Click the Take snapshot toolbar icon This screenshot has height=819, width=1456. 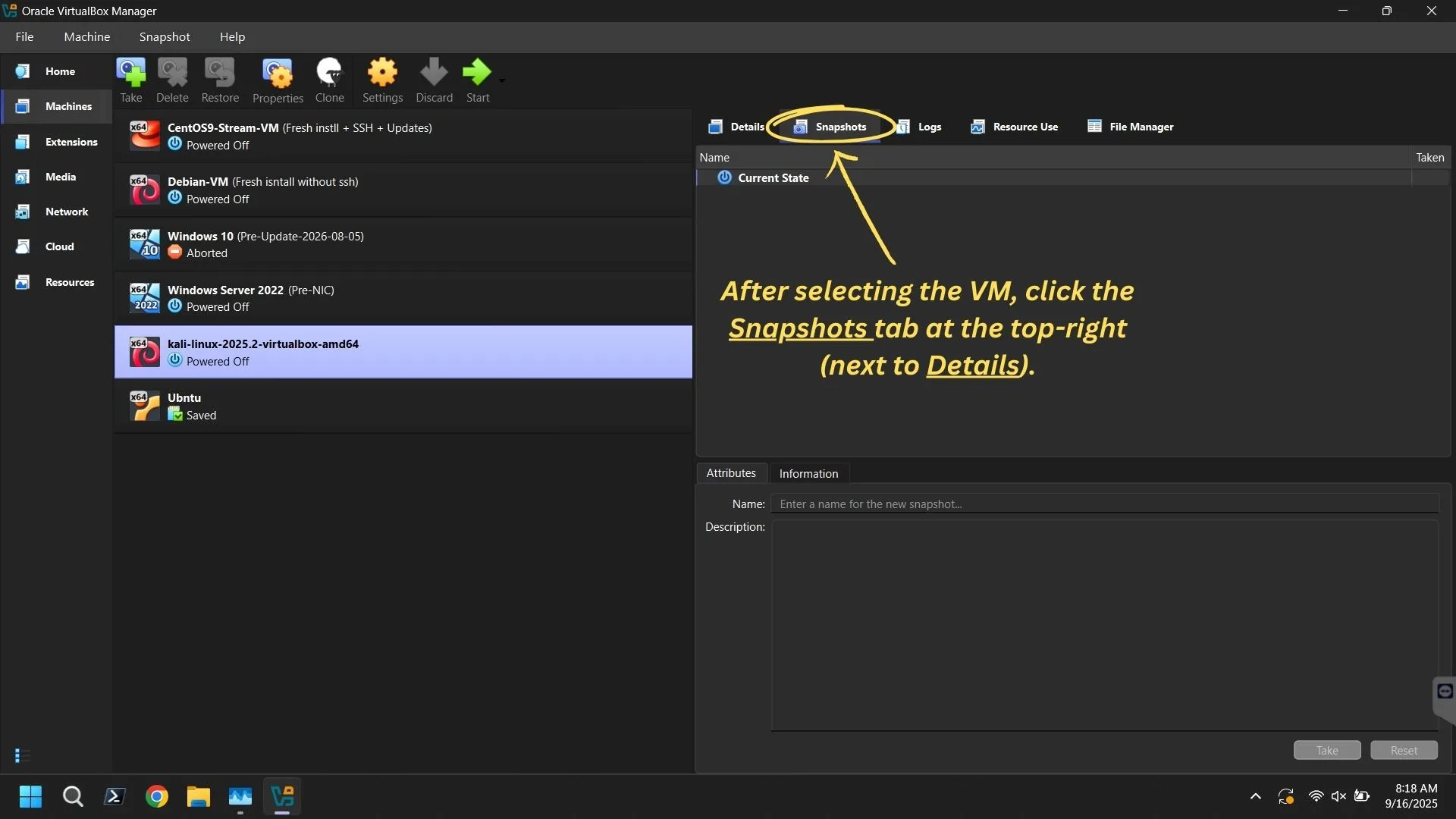click(x=131, y=76)
